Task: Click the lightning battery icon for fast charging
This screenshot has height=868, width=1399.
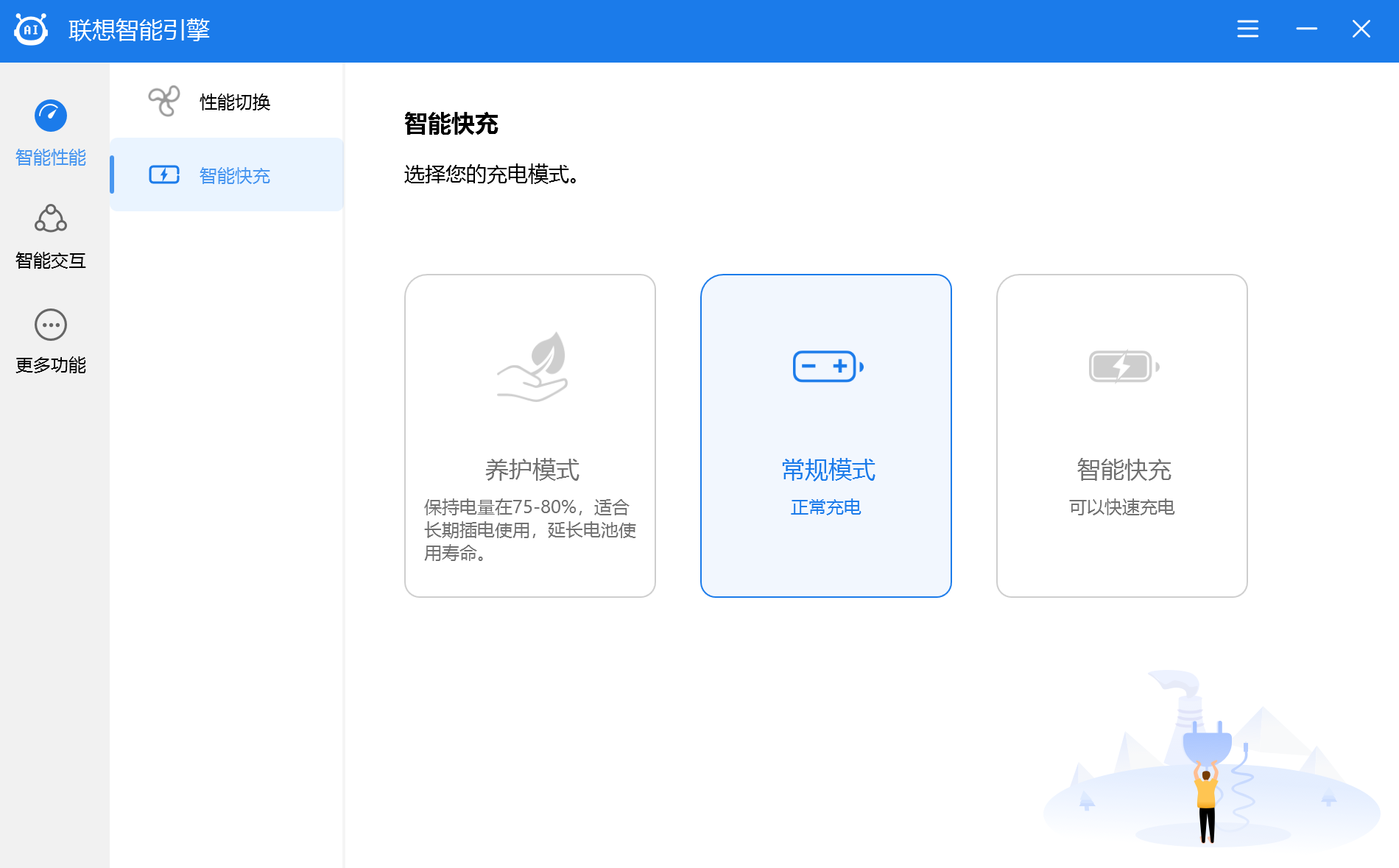Action: 1124,366
